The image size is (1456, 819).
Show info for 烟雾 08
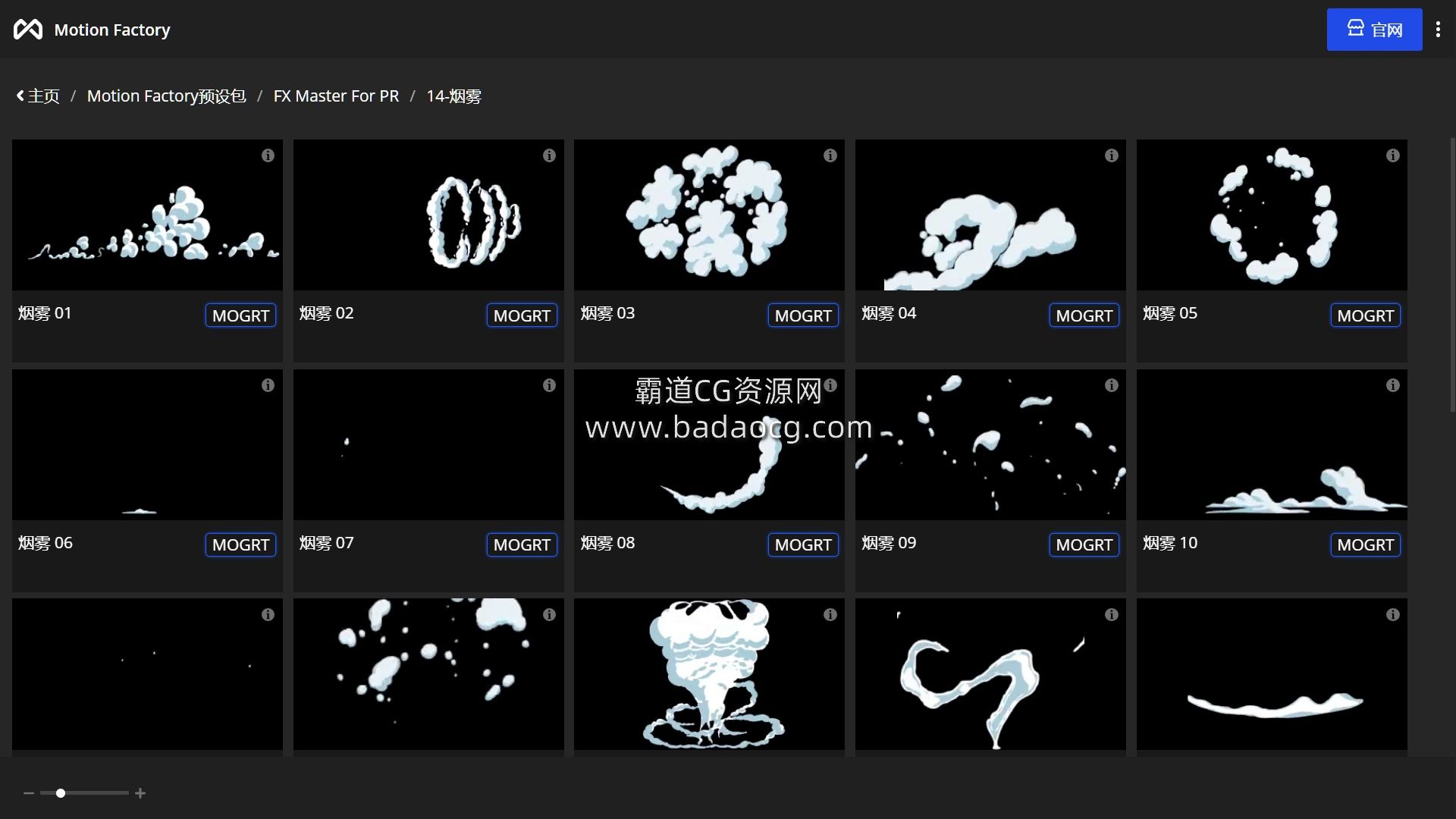(830, 385)
